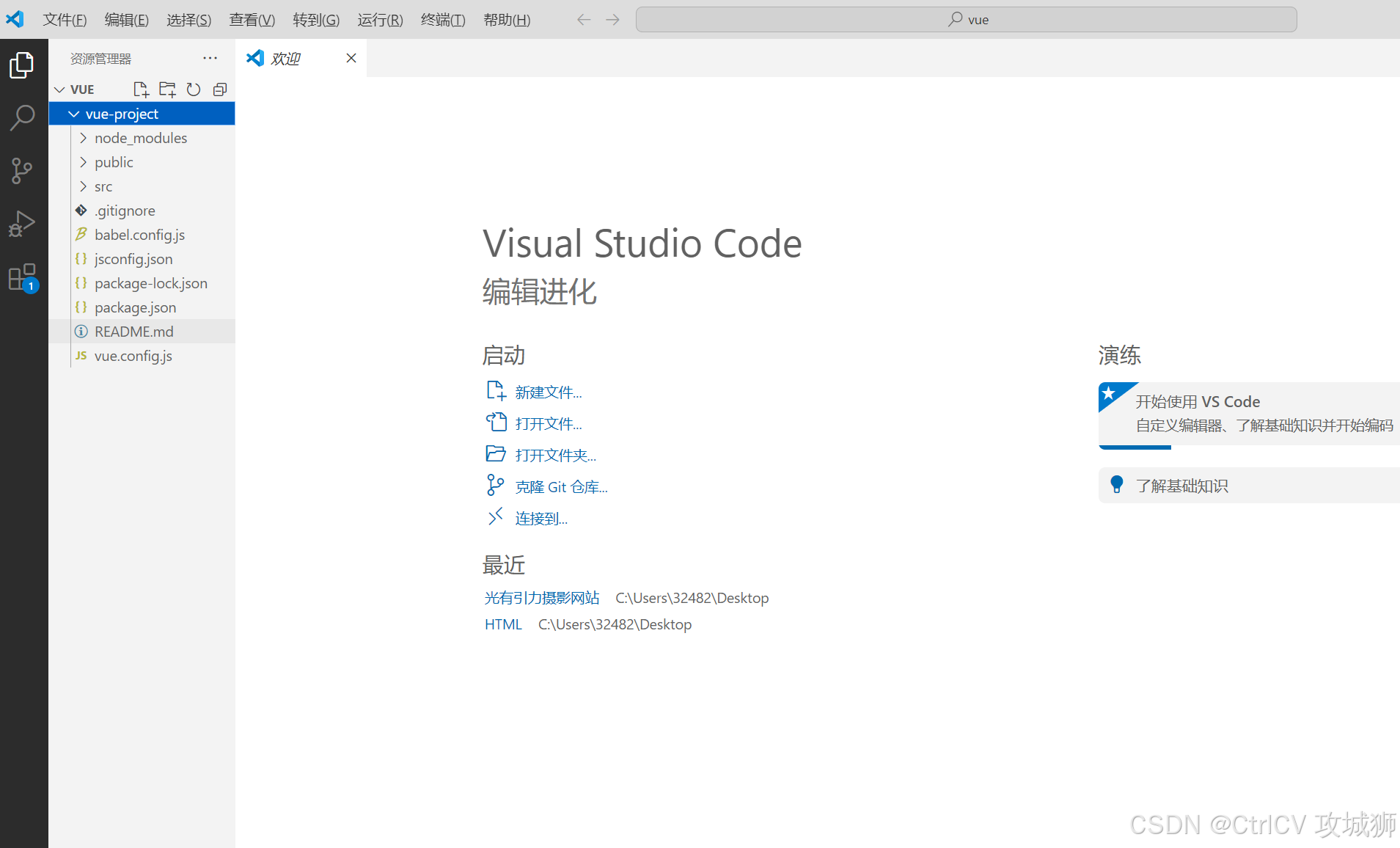Screen dimensions: 1400x848
Task: Click the 打开文件夹 folder icon
Action: pyautogui.click(x=496, y=454)
